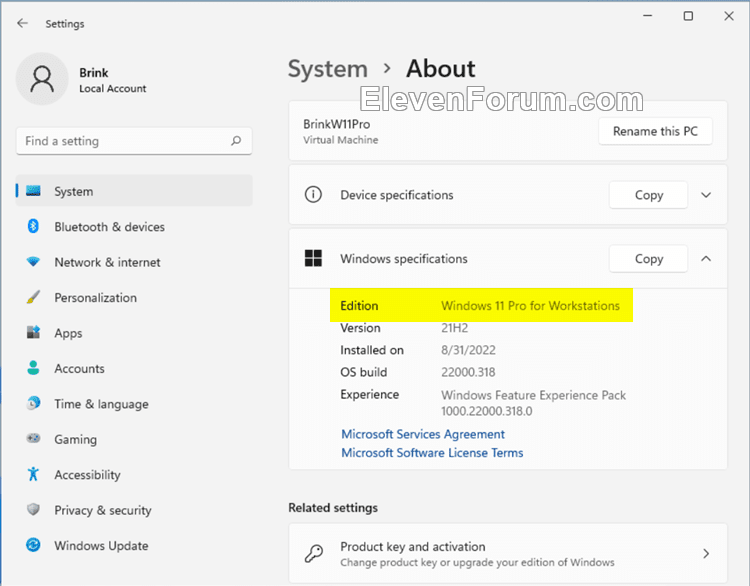This screenshot has height=586, width=750.
Task: Expand the Device specifications section
Action: click(x=706, y=195)
